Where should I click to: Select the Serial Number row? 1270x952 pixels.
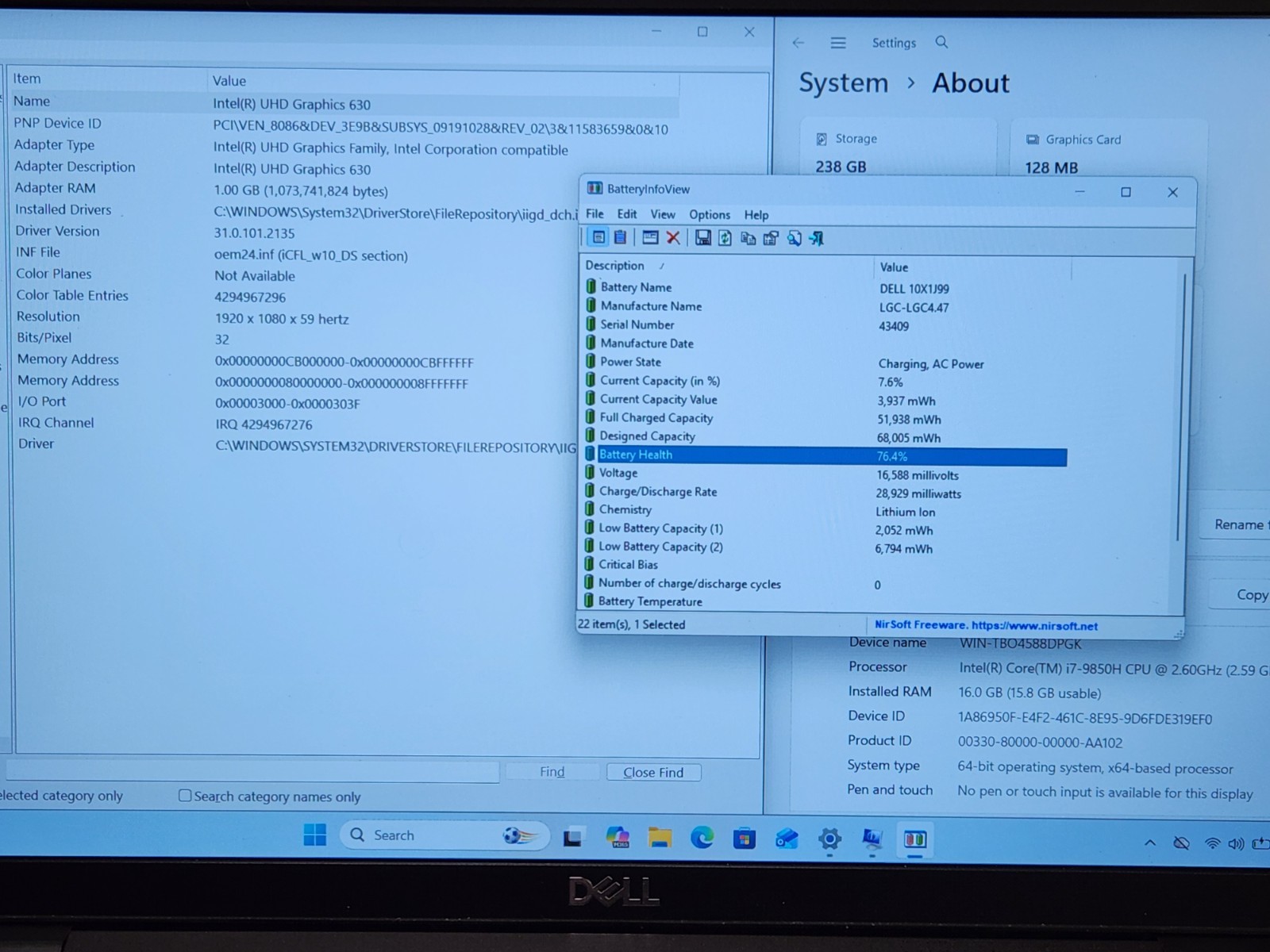tap(825, 324)
